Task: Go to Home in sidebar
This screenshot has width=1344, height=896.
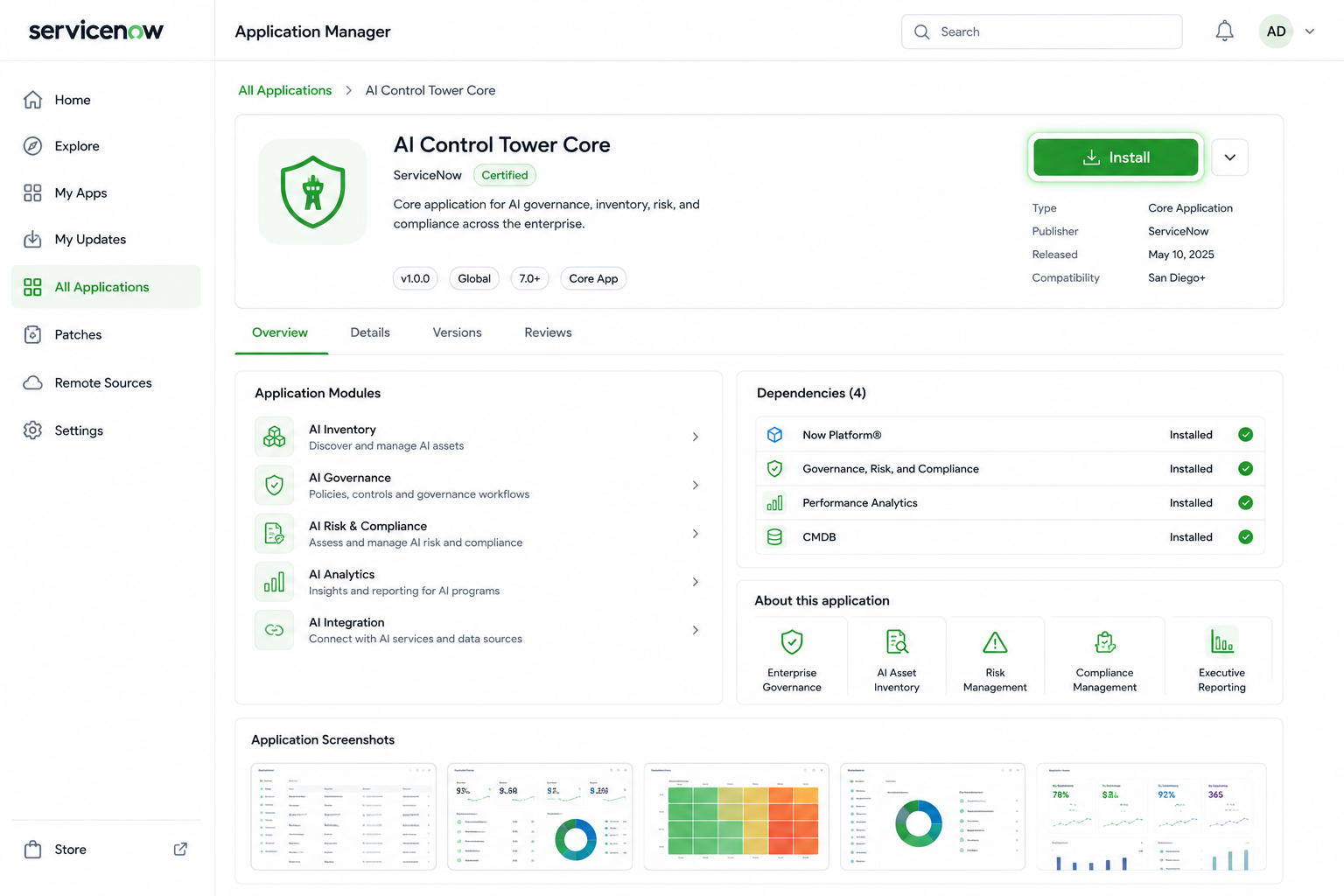Action: point(106,100)
